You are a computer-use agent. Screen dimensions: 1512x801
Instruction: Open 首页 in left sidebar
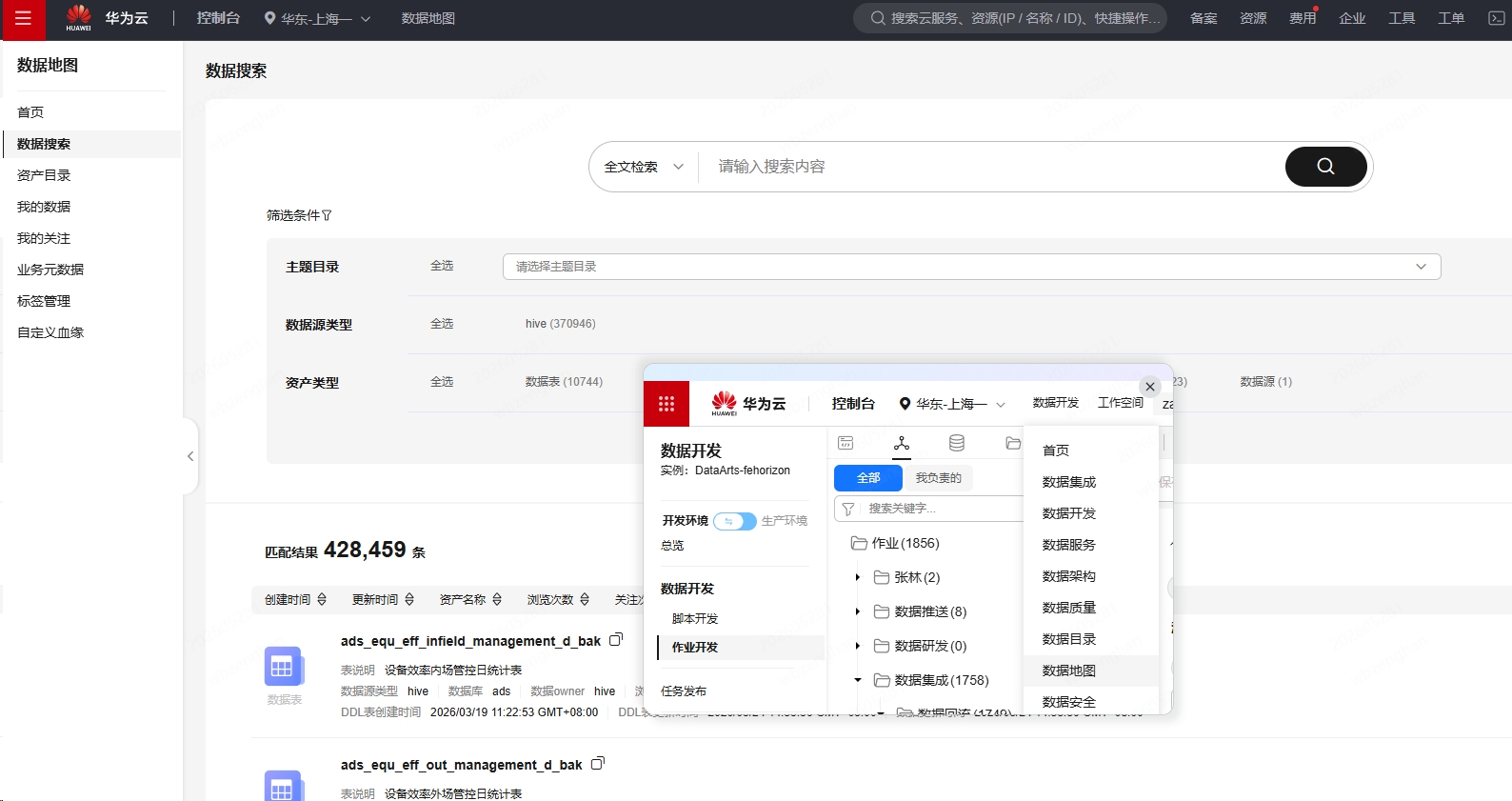30,112
